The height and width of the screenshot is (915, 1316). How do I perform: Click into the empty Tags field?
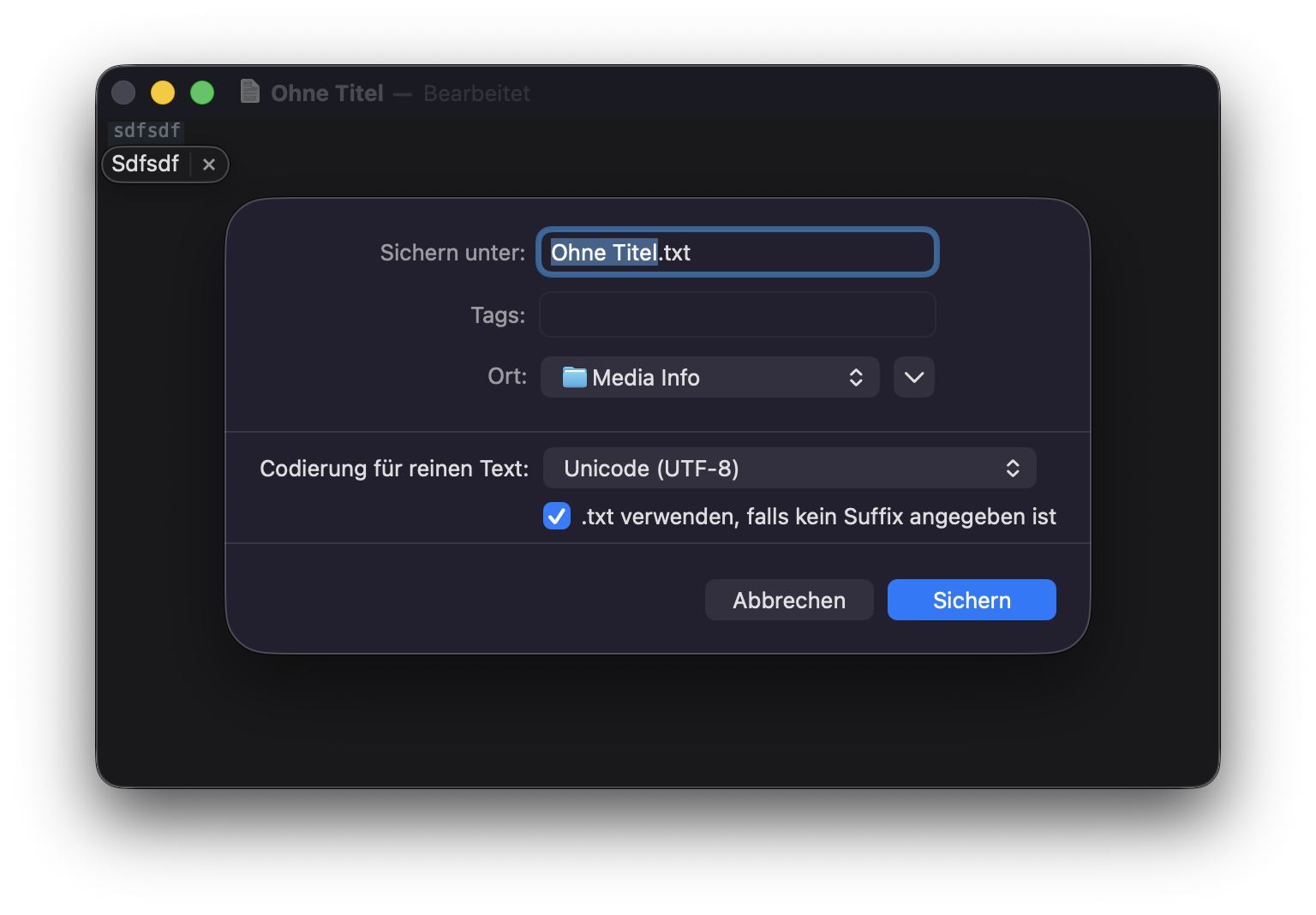[x=737, y=315]
